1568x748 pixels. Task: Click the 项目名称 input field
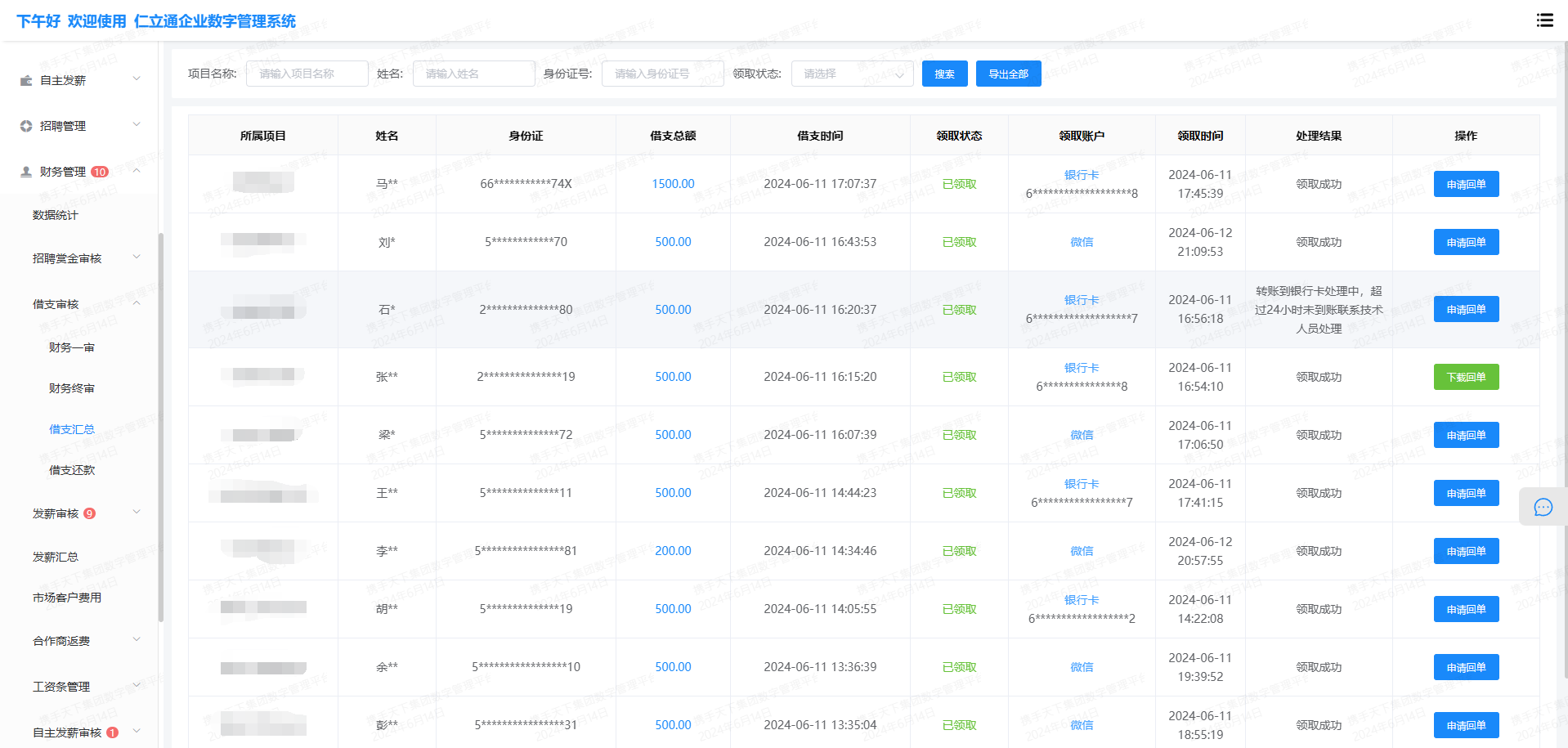point(307,74)
